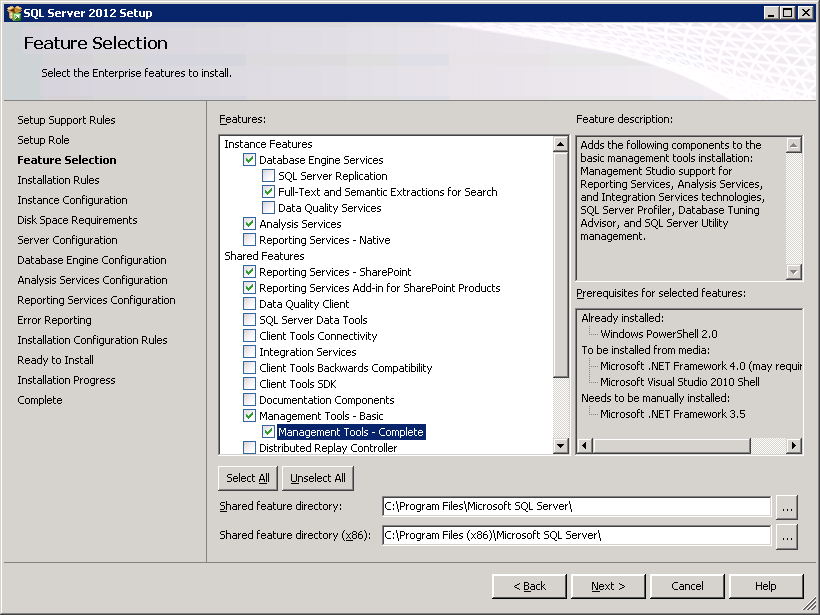Click Setup Support Rules step
Image resolution: width=820 pixels, height=615 pixels.
coord(66,120)
